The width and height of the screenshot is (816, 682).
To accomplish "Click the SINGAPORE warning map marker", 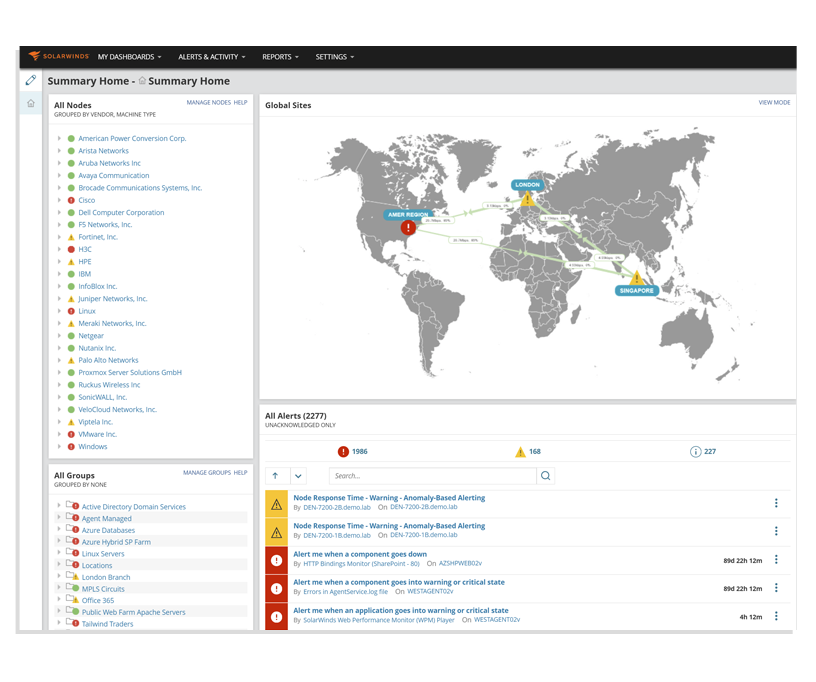I will (x=636, y=277).
